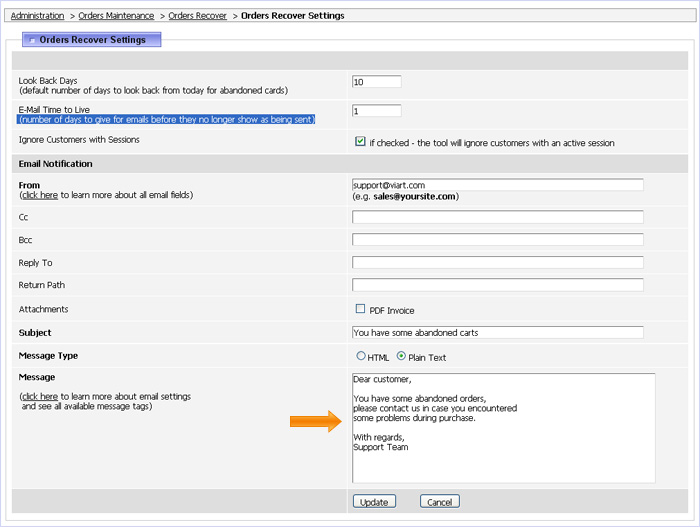Click the Bcc input field

(x=498, y=239)
